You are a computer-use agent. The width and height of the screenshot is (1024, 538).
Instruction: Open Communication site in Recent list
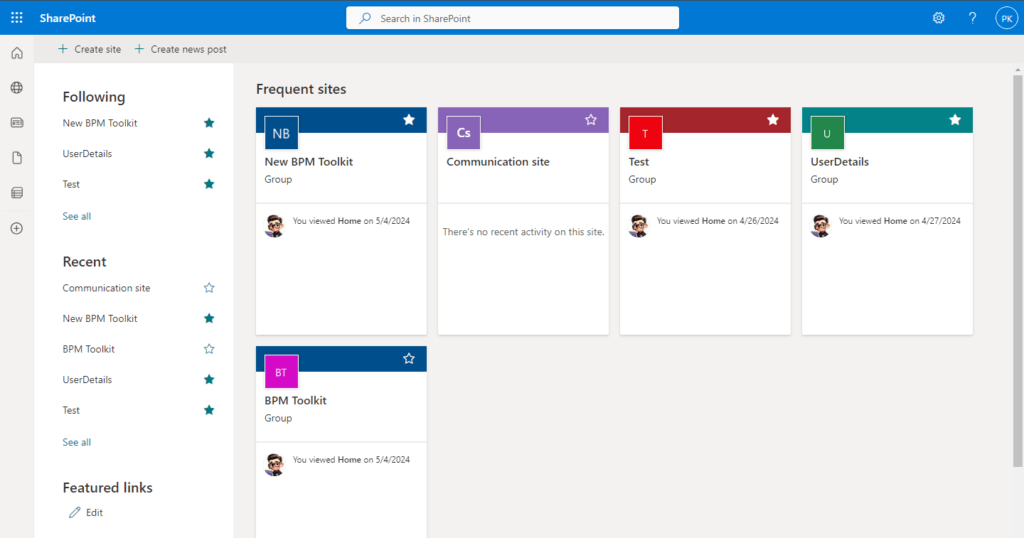point(106,288)
